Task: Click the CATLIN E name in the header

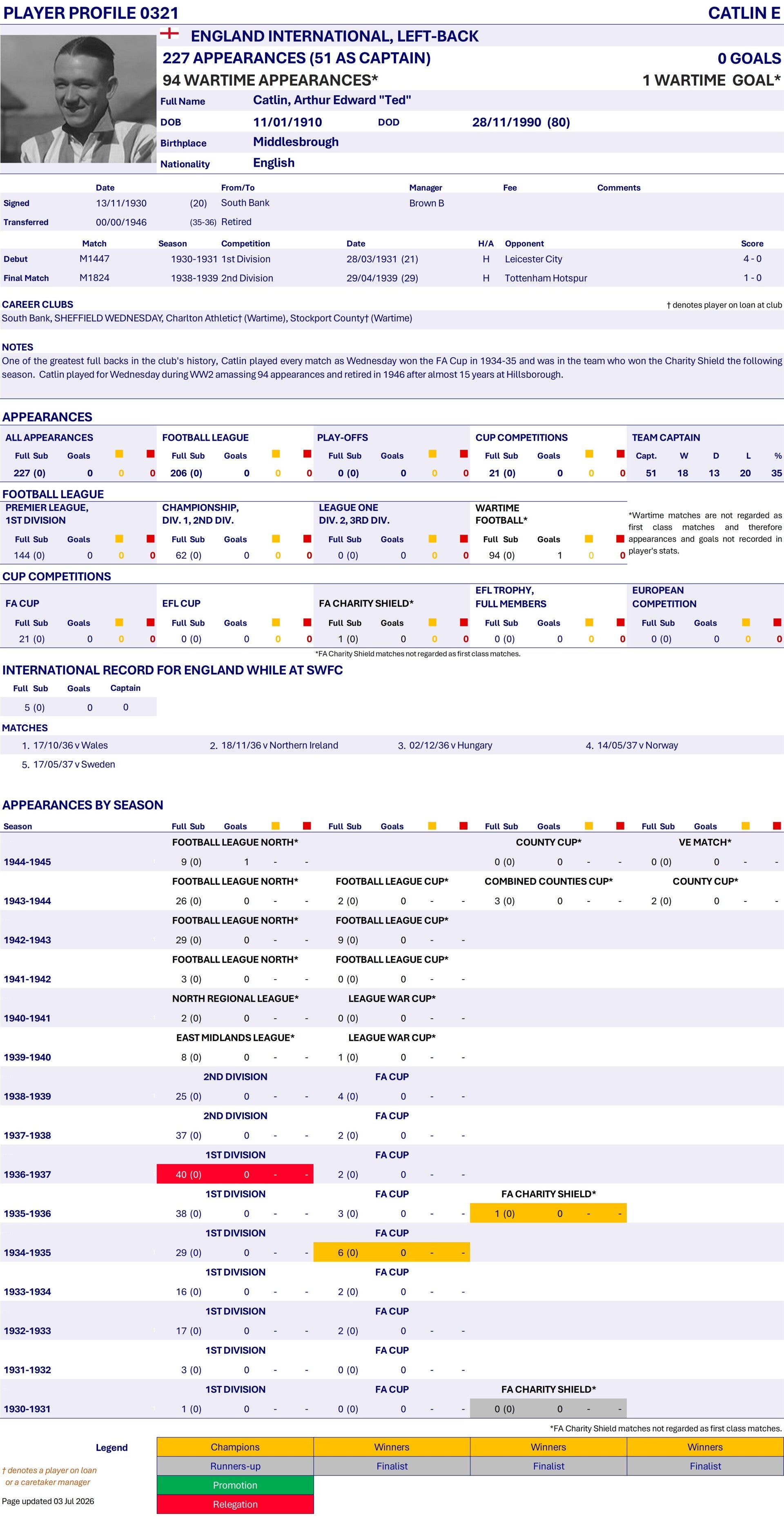Action: click(744, 13)
